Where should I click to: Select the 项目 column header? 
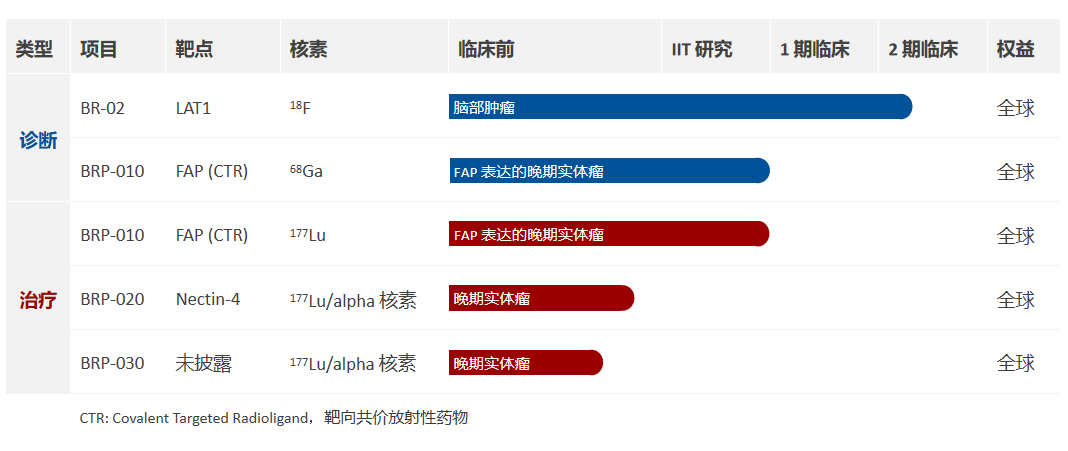click(99, 50)
